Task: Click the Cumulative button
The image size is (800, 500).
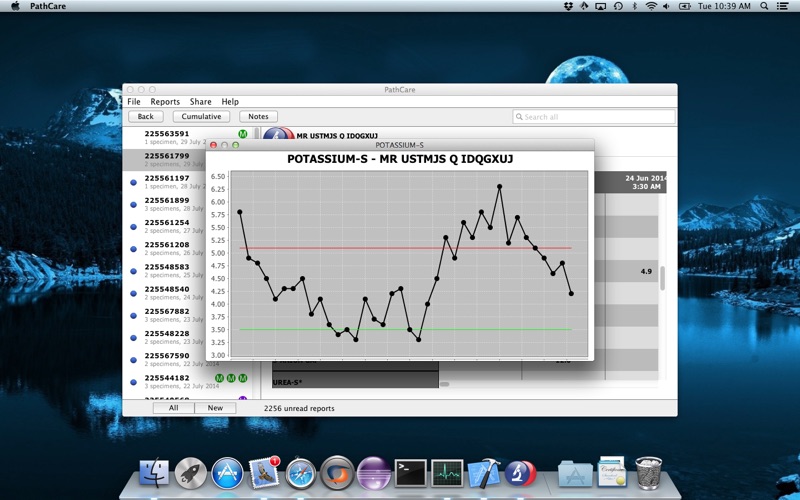Action: click(x=201, y=116)
